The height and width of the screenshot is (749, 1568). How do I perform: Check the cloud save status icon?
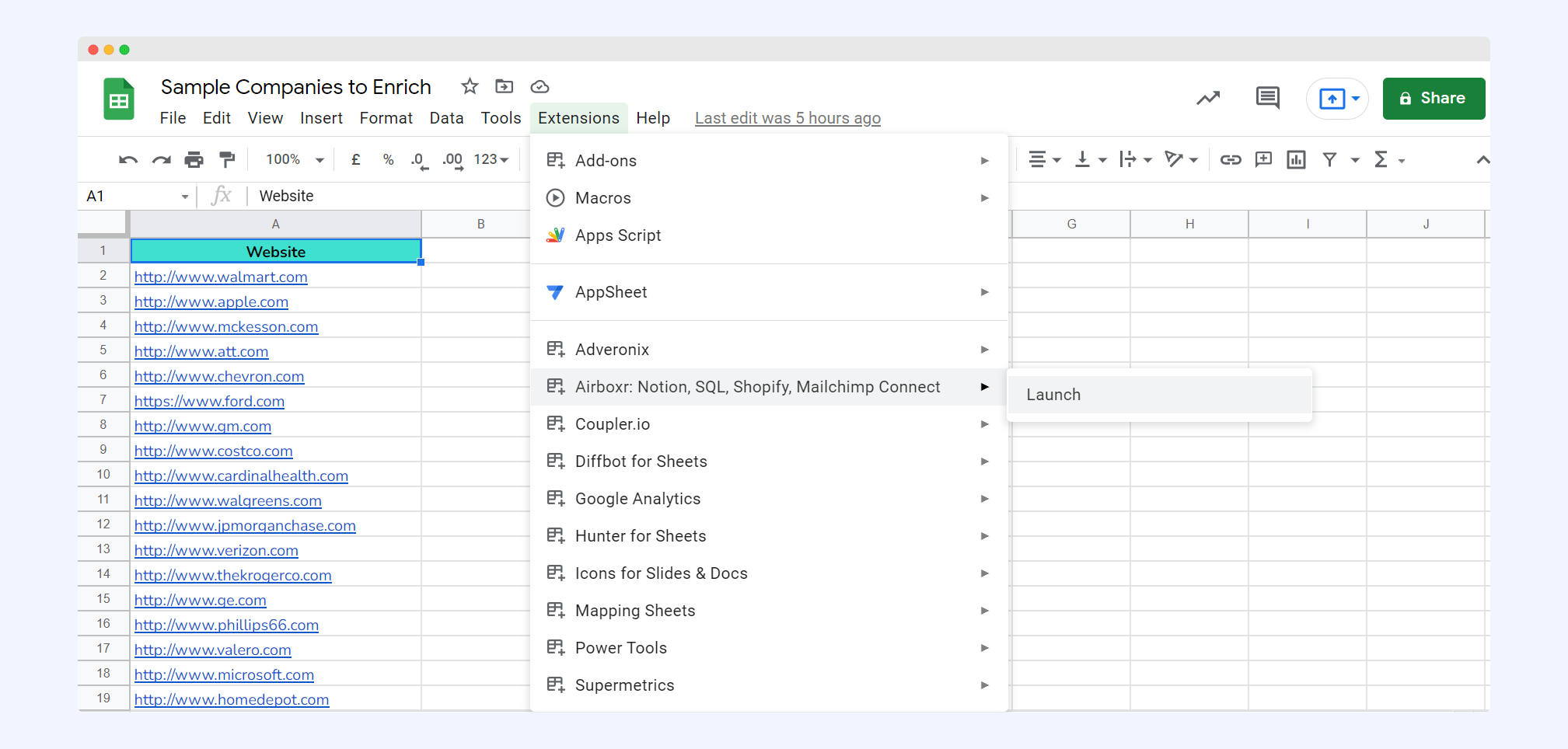(540, 86)
